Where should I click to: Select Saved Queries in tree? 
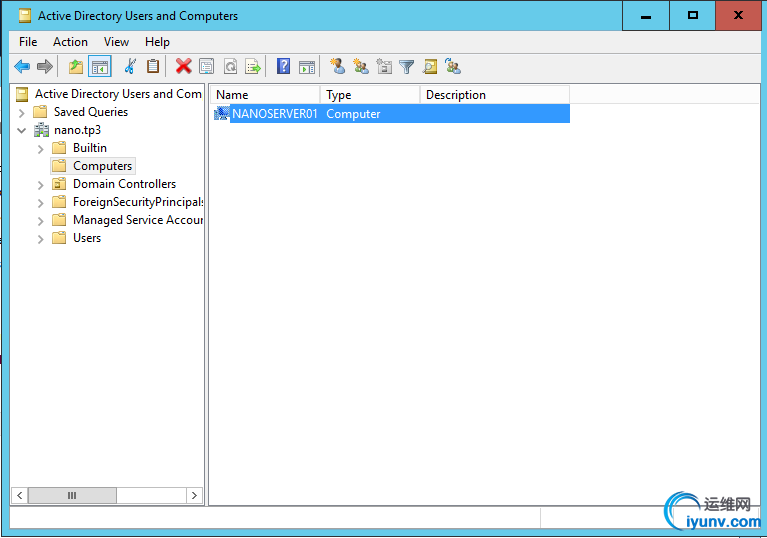point(91,112)
